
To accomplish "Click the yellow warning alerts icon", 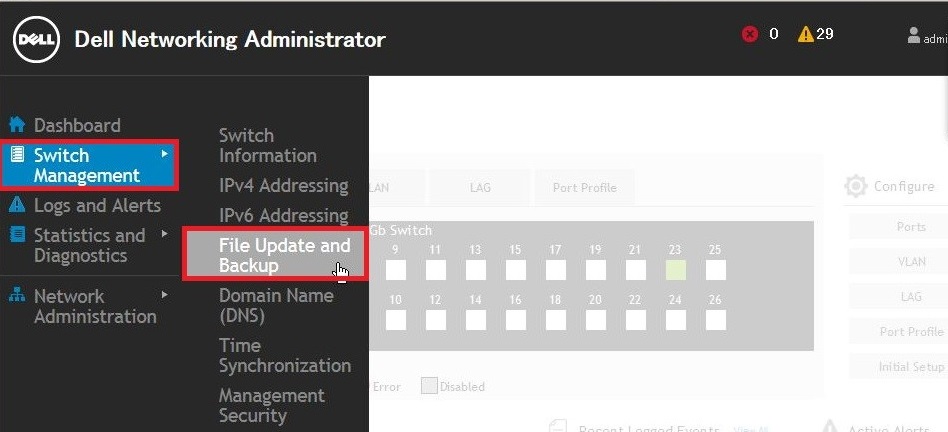I will (805, 34).
